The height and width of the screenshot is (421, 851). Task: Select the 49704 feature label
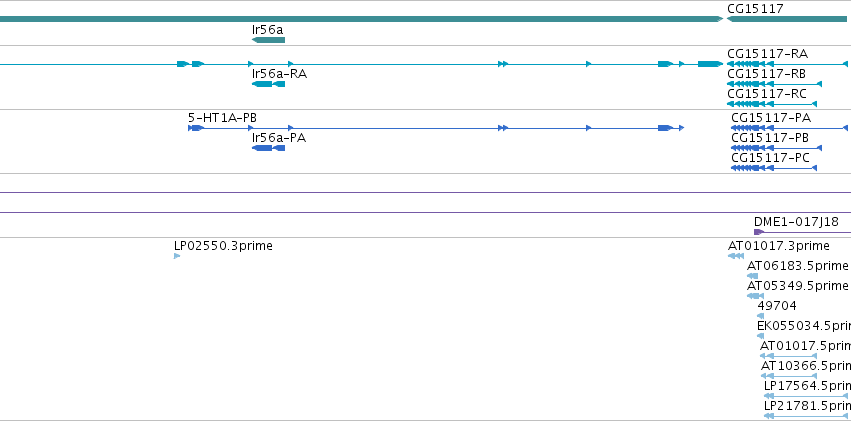pyautogui.click(x=777, y=306)
